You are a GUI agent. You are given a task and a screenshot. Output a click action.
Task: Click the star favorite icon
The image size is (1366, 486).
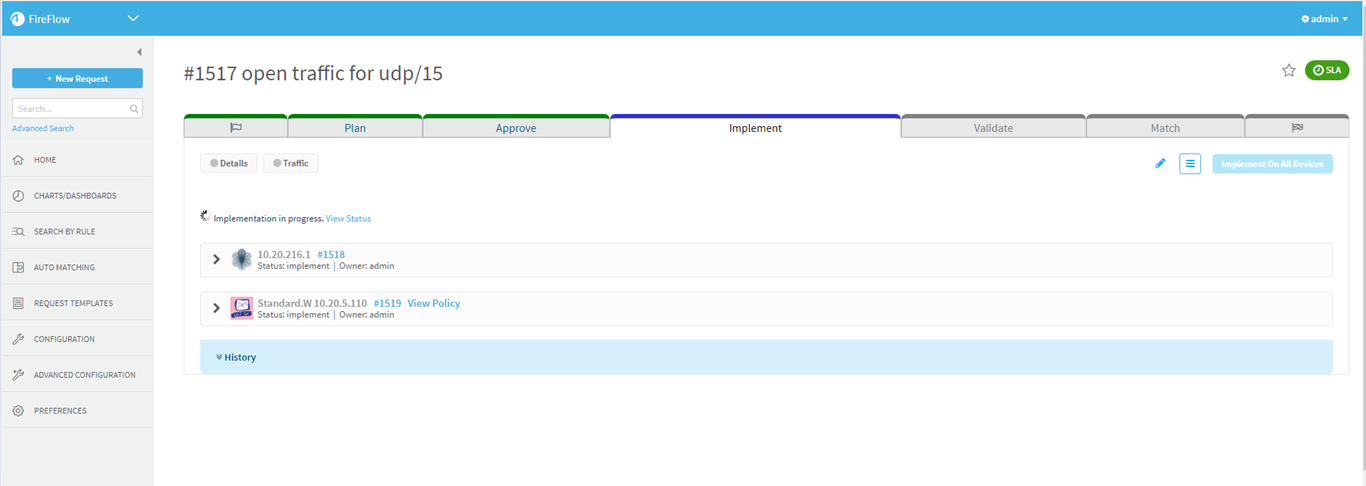(x=1289, y=70)
